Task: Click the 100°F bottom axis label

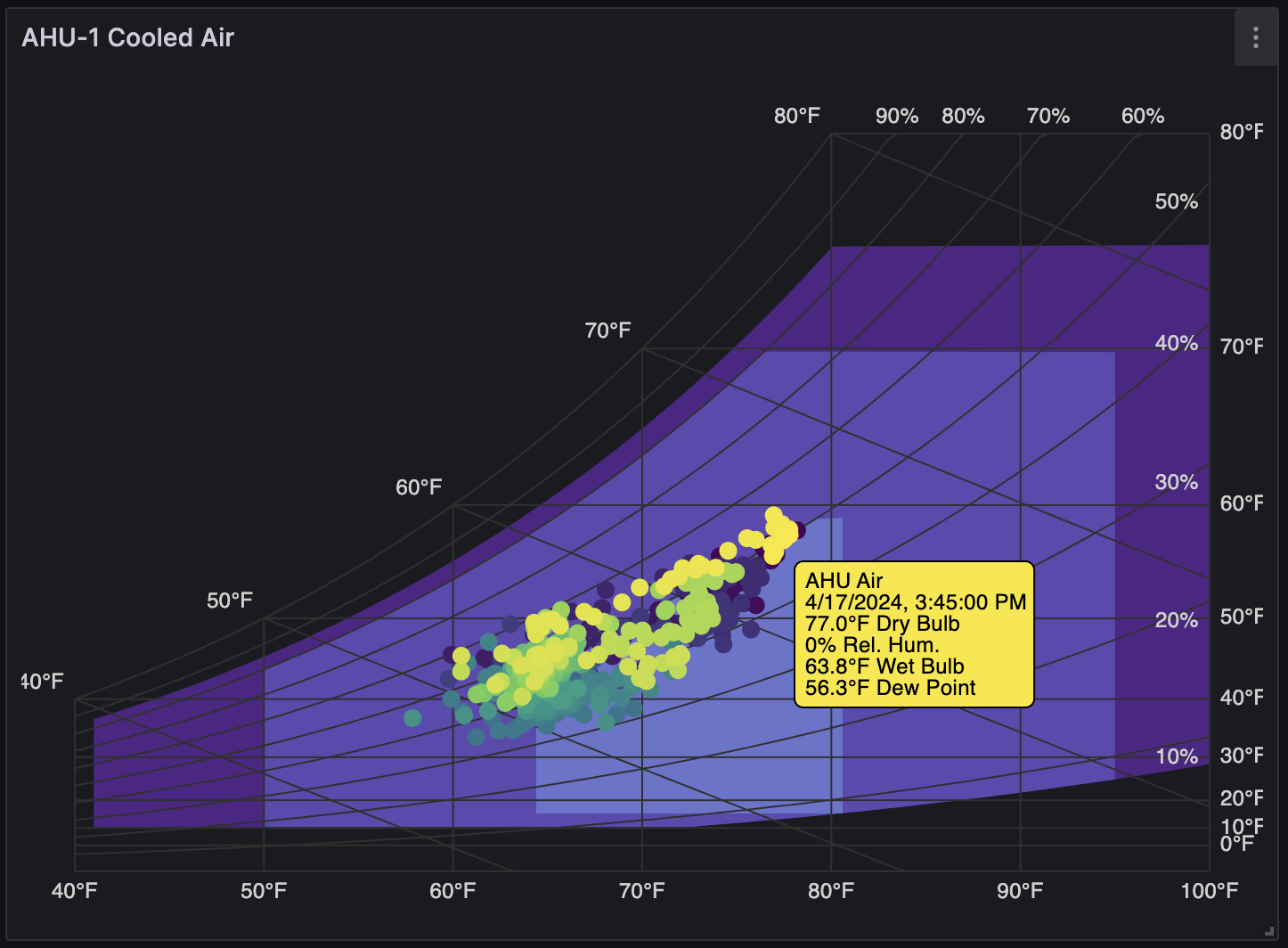Action: click(x=1209, y=891)
